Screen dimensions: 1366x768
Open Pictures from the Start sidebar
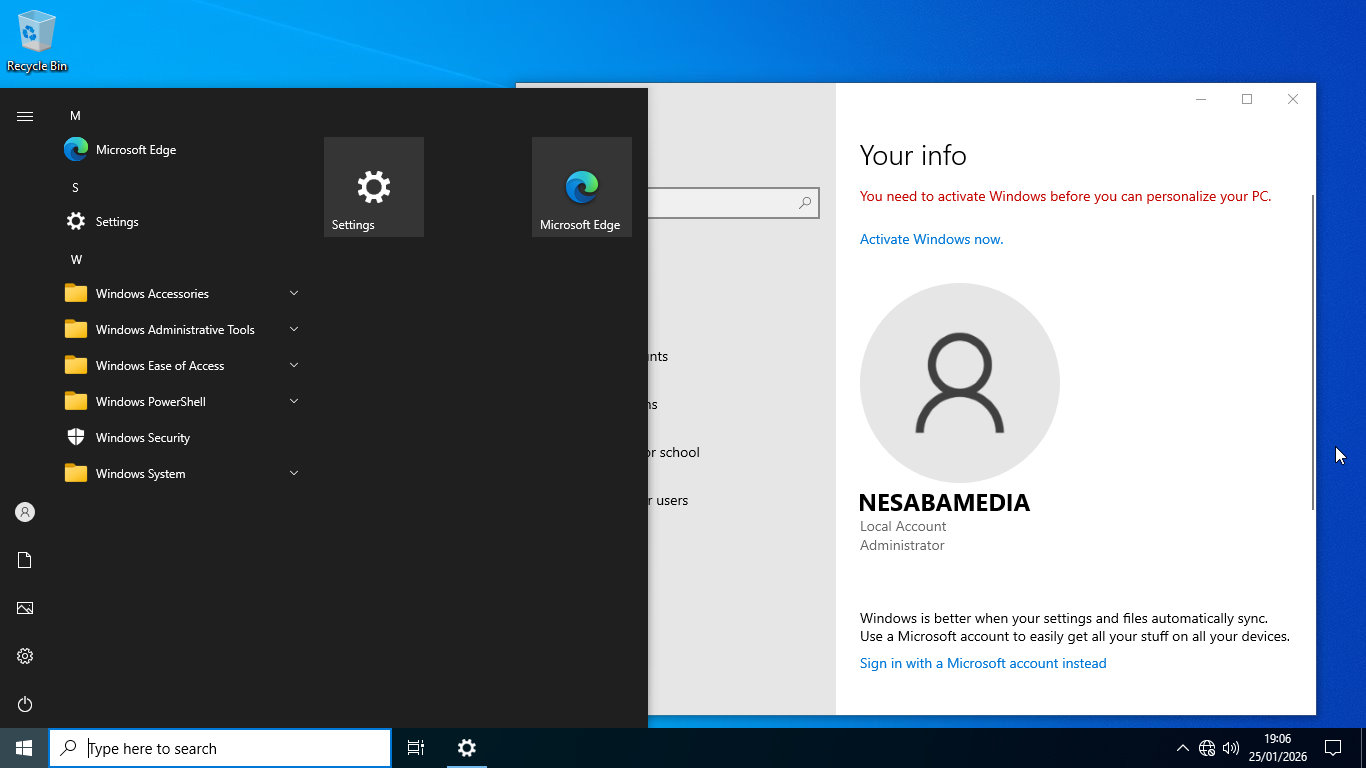click(25, 608)
